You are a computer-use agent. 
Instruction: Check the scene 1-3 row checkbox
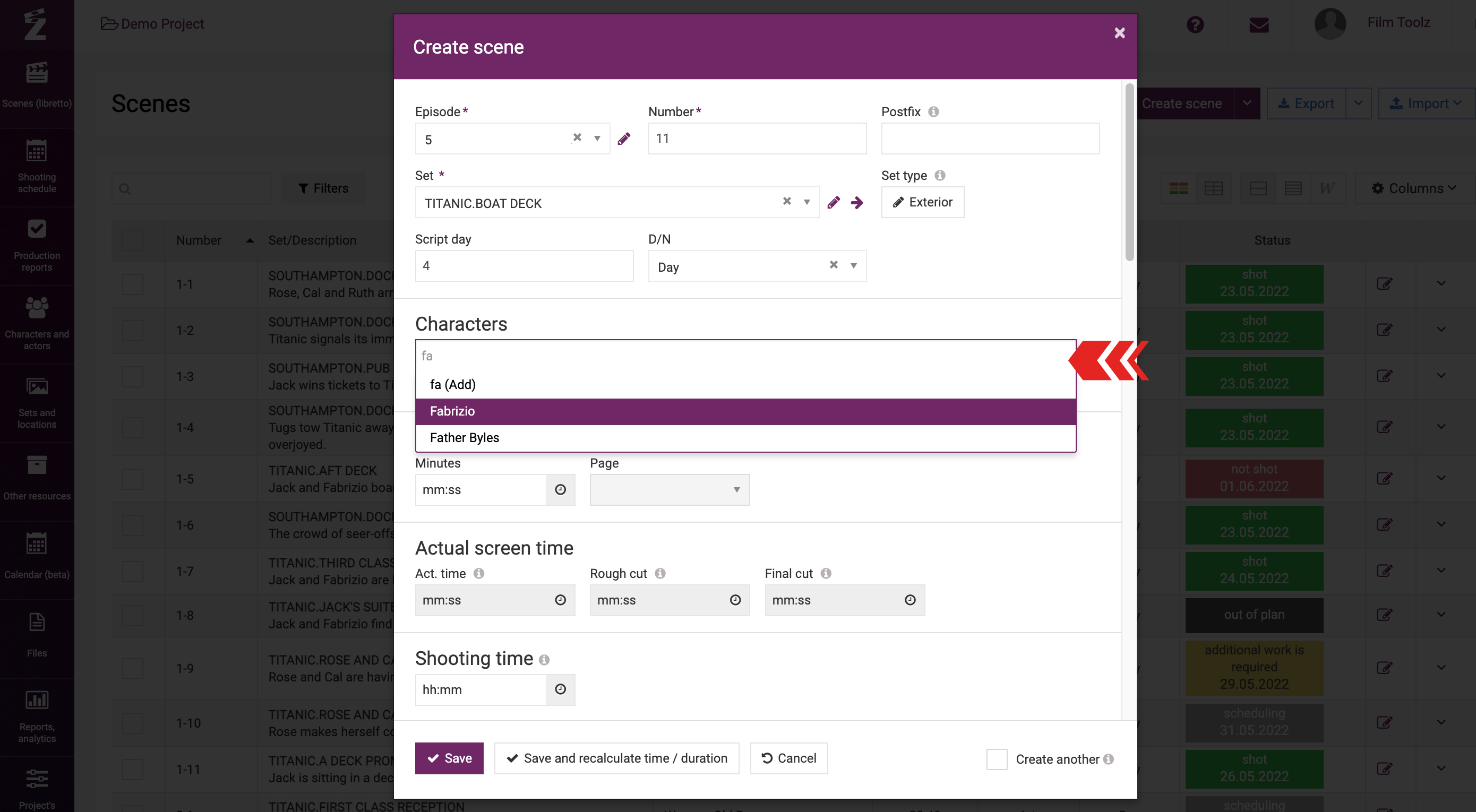click(x=132, y=377)
